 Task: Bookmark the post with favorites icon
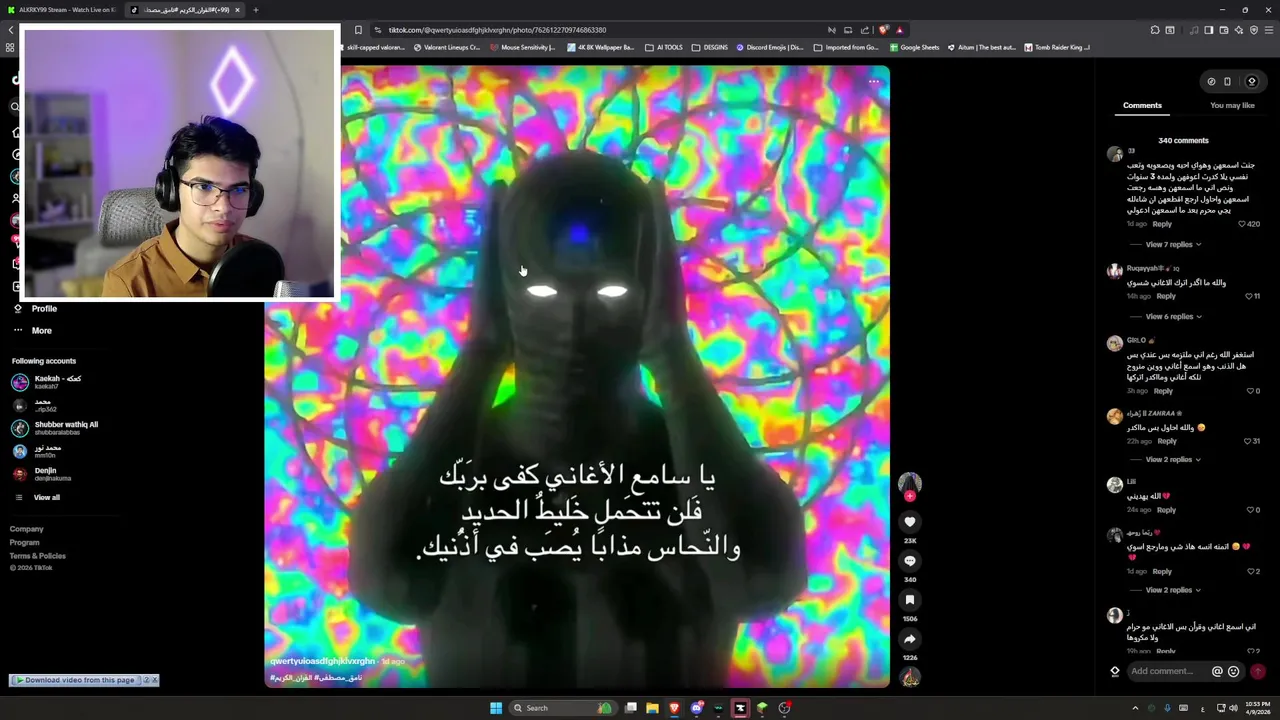click(x=909, y=600)
